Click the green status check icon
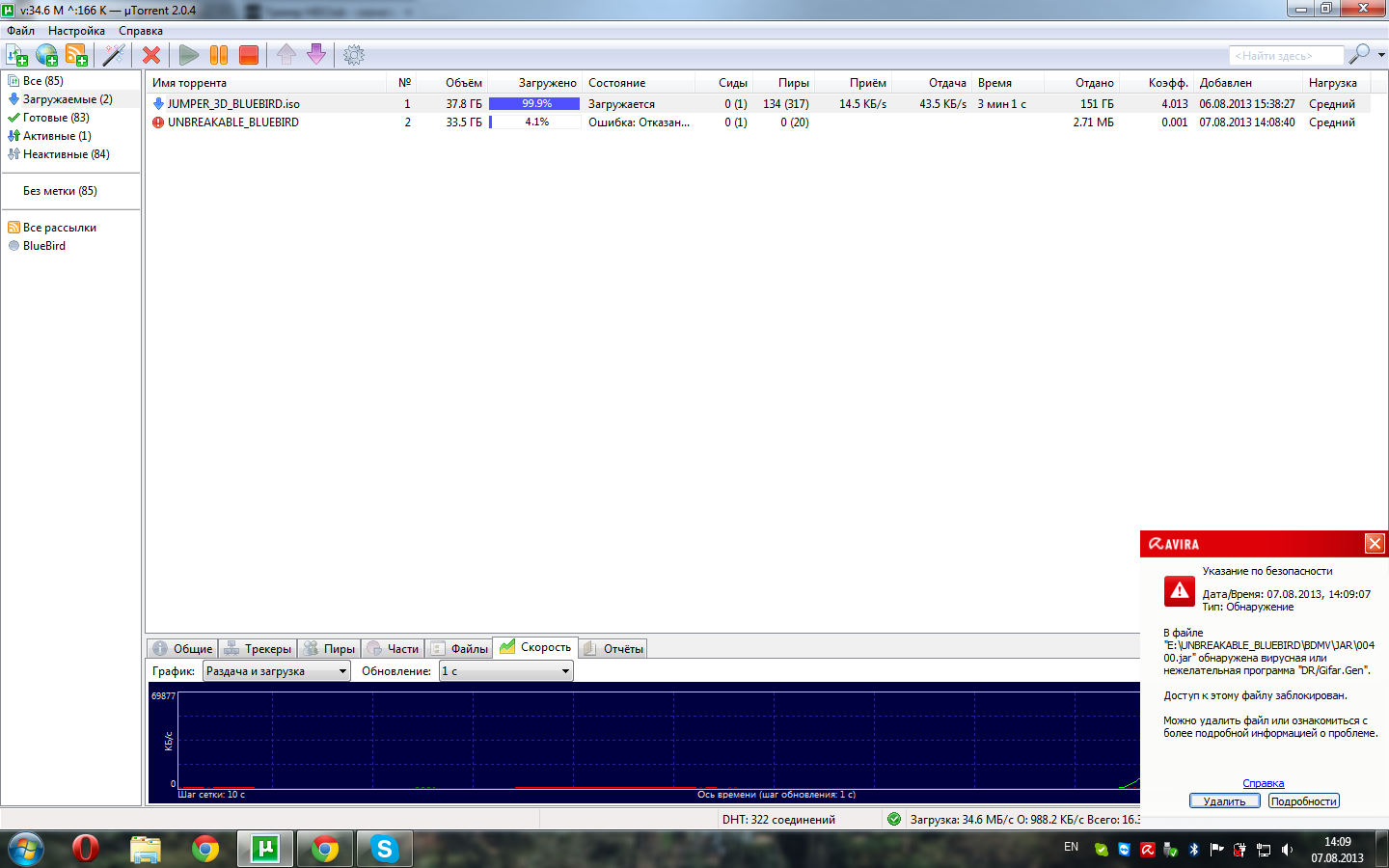The height and width of the screenshot is (868, 1389). pyautogui.click(x=894, y=819)
